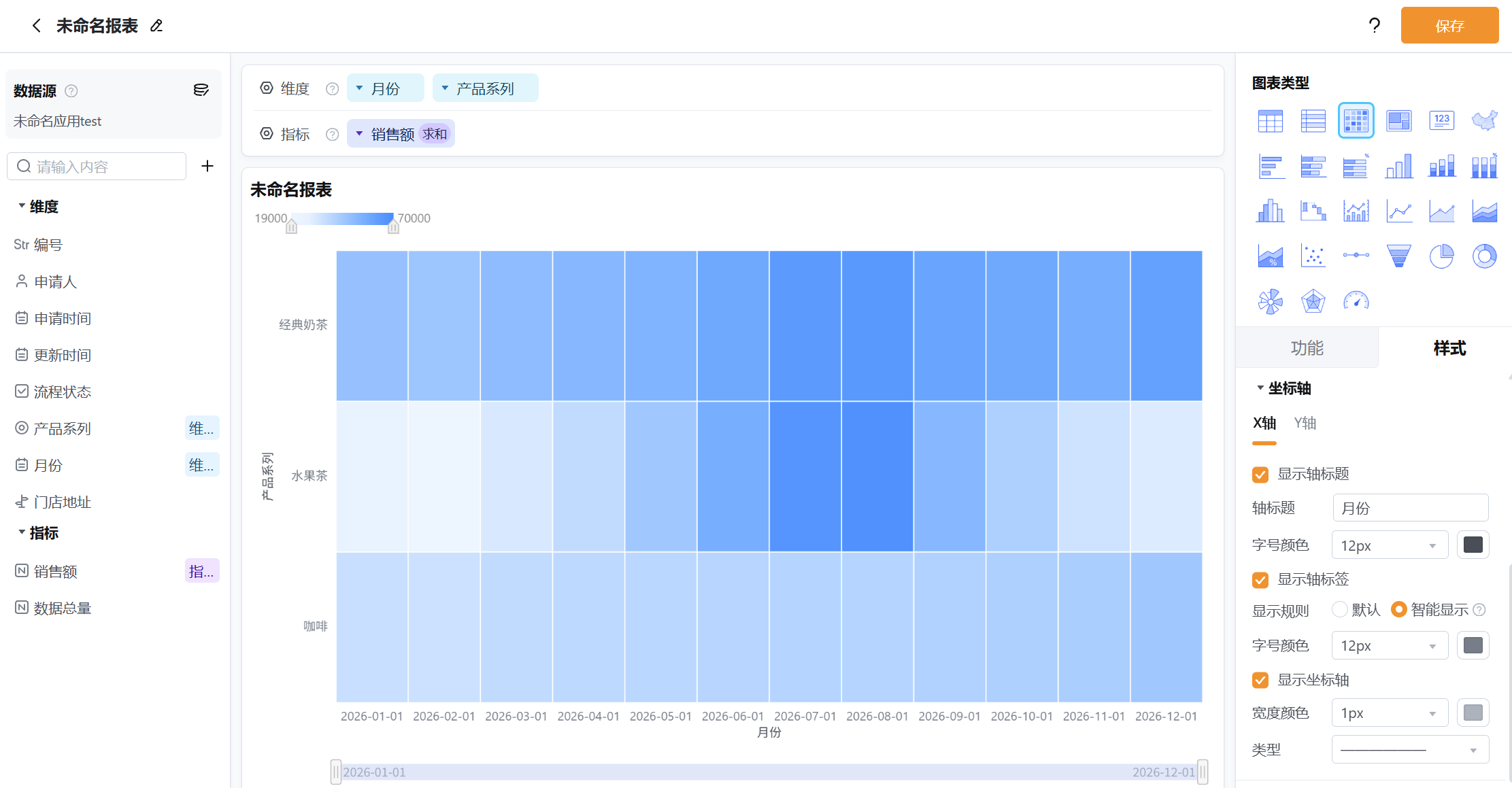Viewport: 1512px width, 788px height.
Task: Select the Y轴 tab
Action: click(x=1305, y=424)
